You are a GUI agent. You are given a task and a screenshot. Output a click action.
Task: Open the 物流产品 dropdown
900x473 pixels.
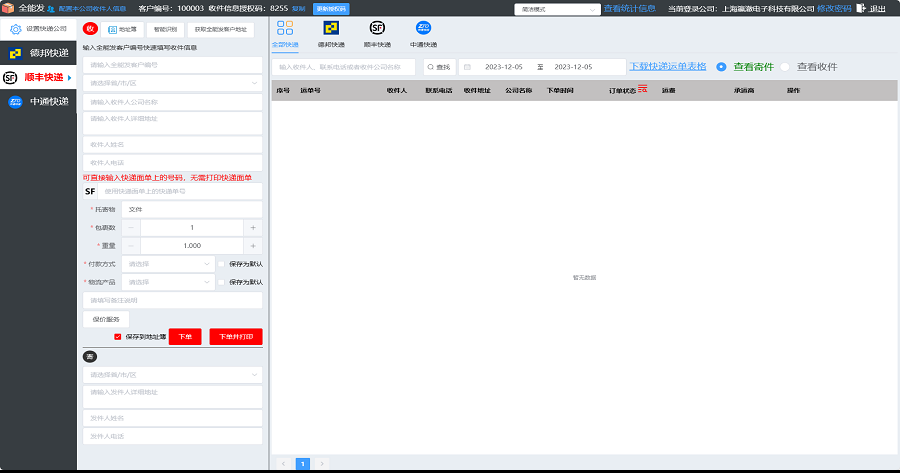point(167,282)
